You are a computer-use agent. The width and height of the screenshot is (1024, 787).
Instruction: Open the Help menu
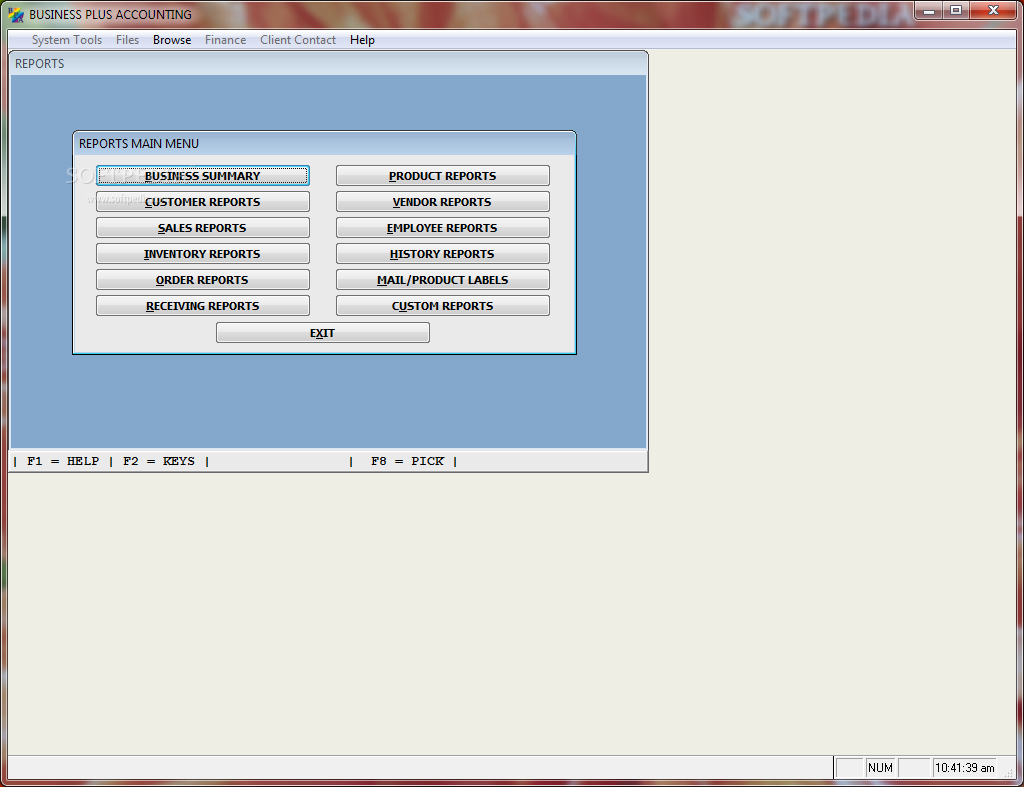[362, 40]
